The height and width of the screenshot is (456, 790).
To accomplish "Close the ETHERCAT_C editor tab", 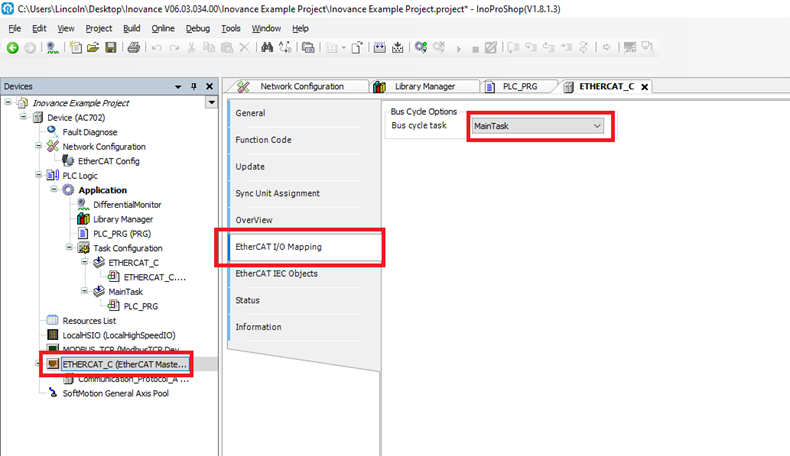I will click(645, 87).
